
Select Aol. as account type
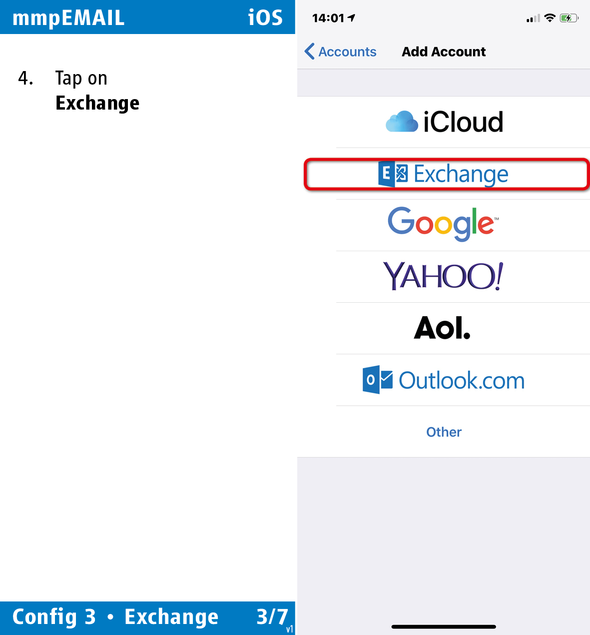pos(443,328)
